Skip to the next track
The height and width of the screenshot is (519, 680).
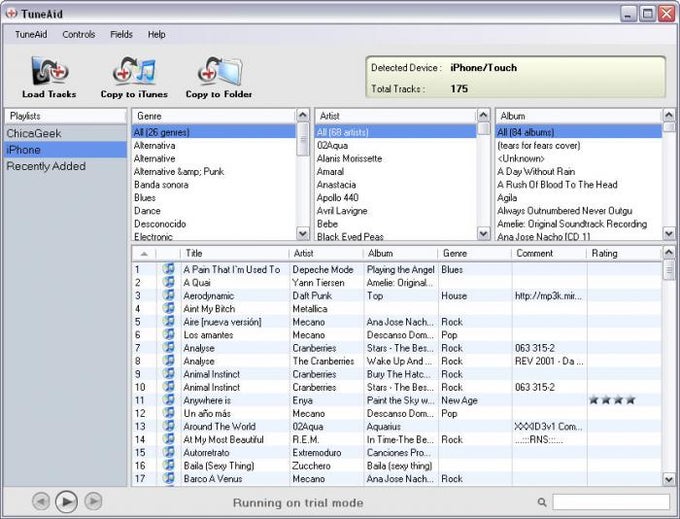point(93,501)
